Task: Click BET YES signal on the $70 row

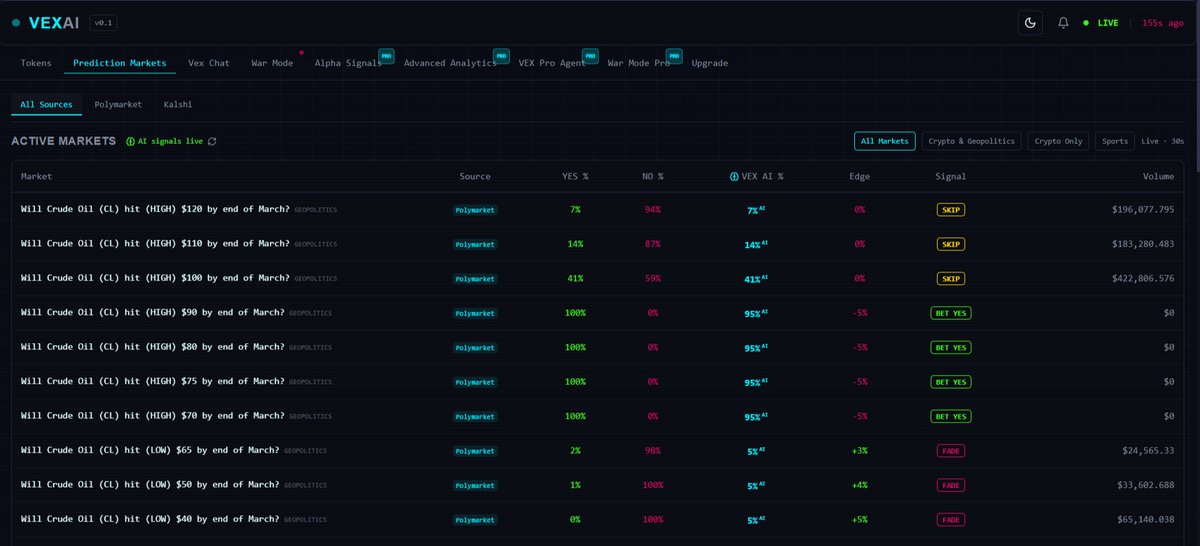Action: point(950,416)
